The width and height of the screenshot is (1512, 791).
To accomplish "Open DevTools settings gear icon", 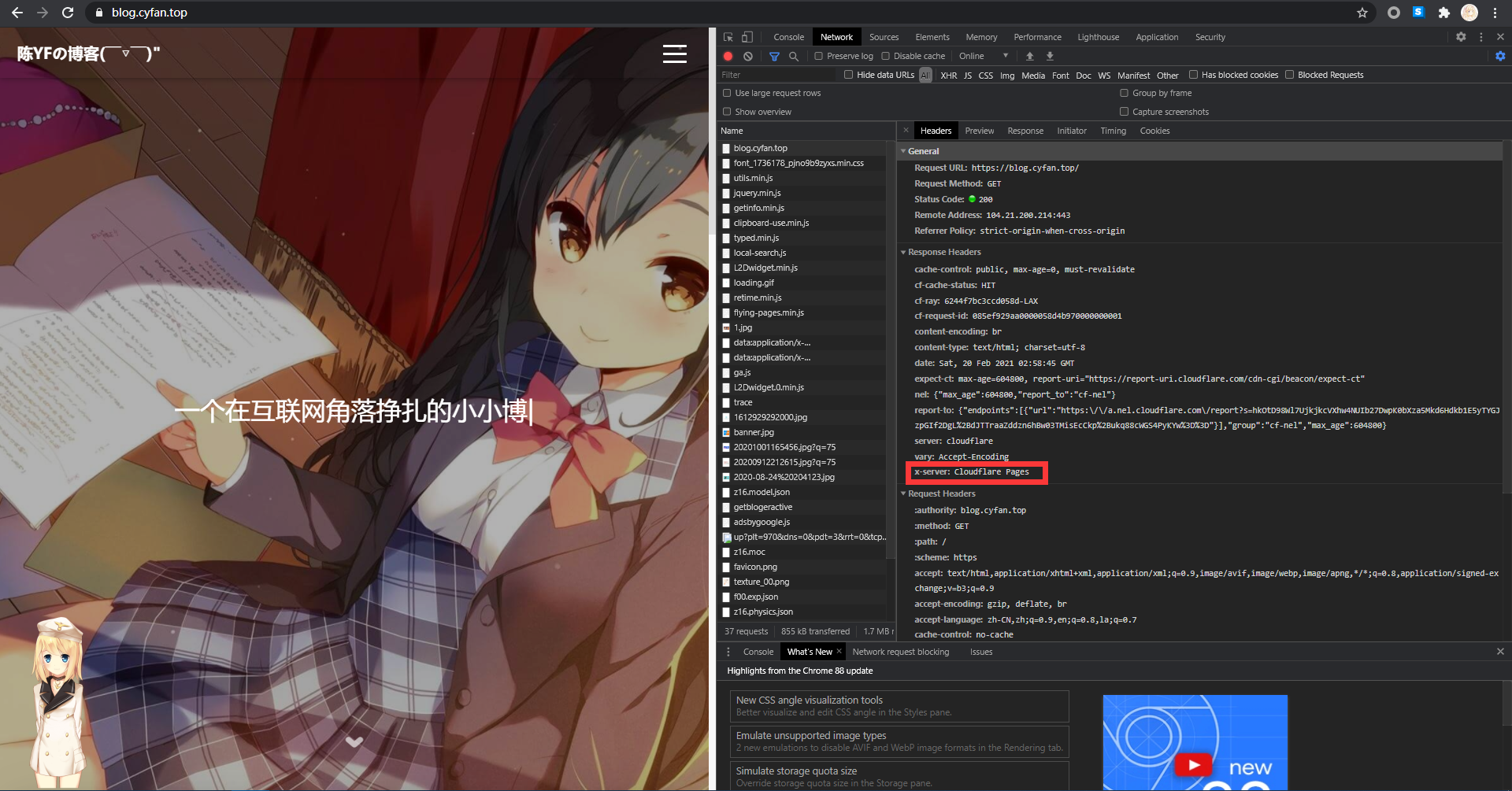I will point(1461,37).
